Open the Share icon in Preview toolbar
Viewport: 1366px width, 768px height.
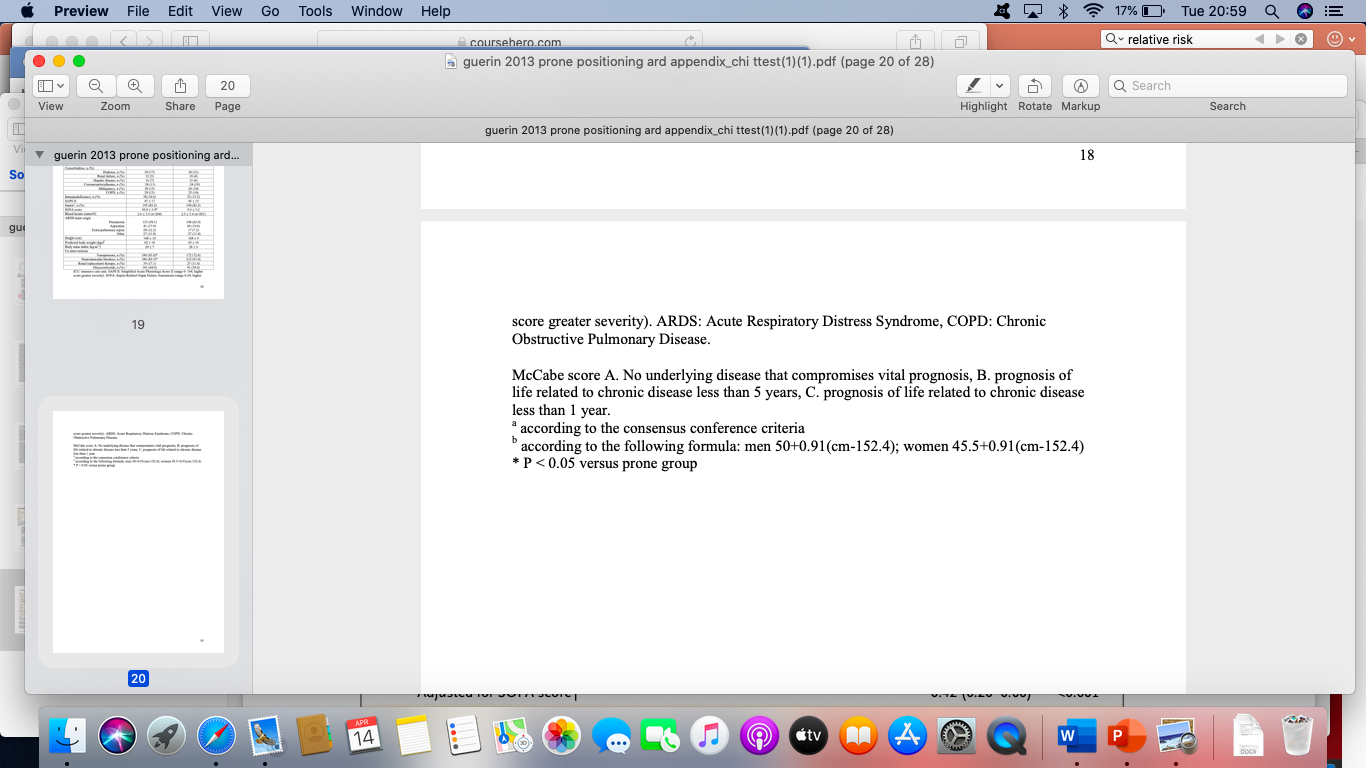179,85
